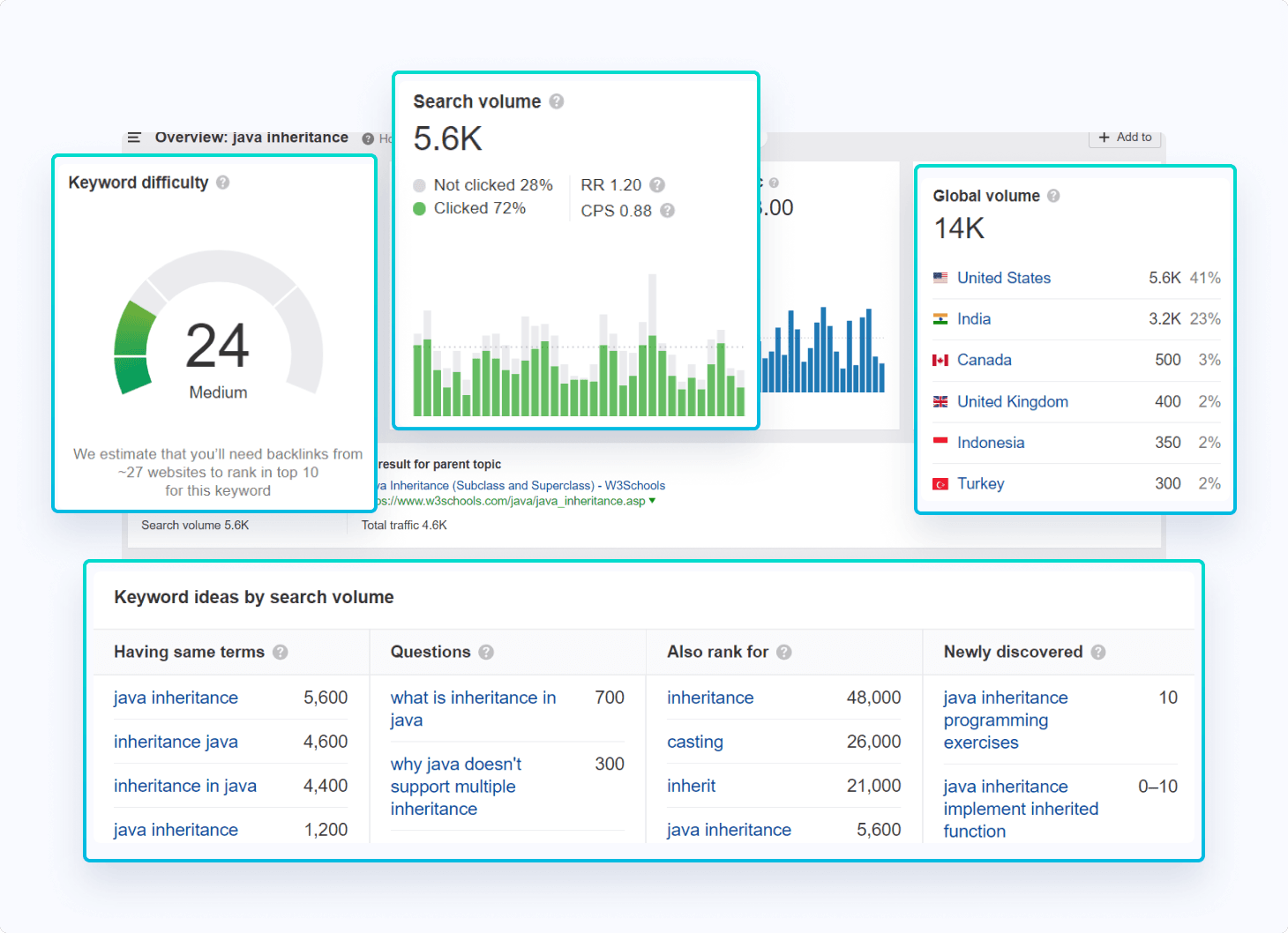Click the United States flag icon

(x=940, y=277)
